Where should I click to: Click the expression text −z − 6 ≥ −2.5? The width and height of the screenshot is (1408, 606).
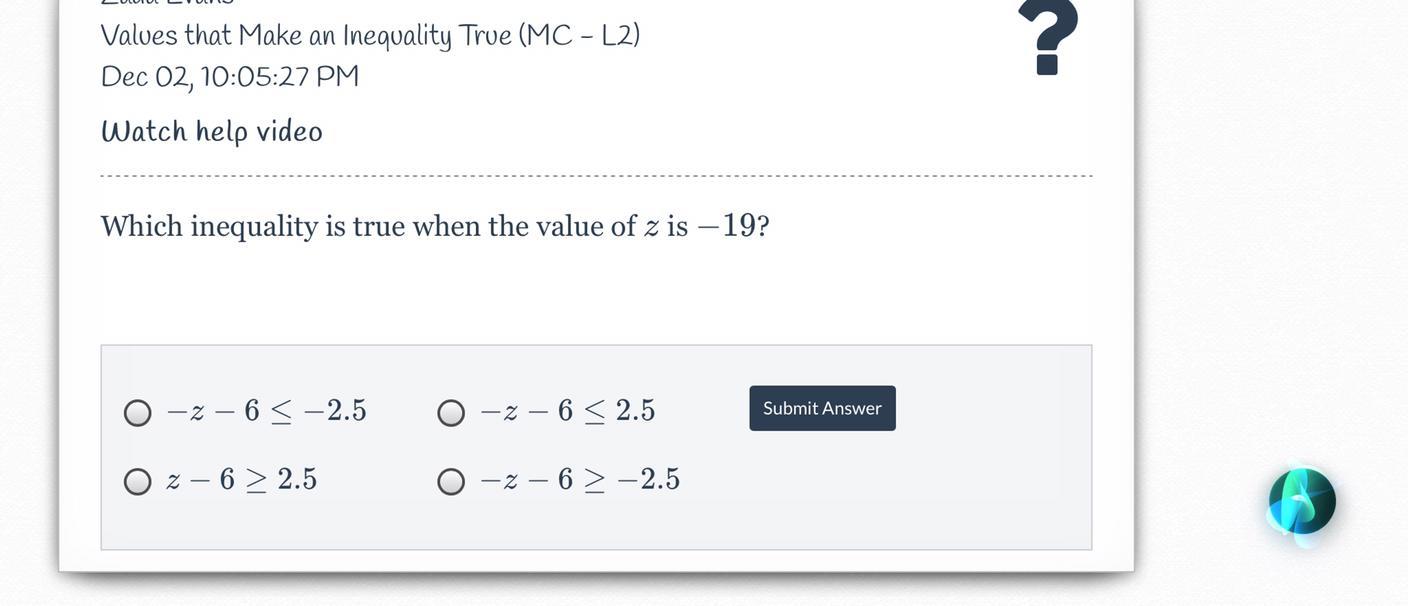point(580,480)
